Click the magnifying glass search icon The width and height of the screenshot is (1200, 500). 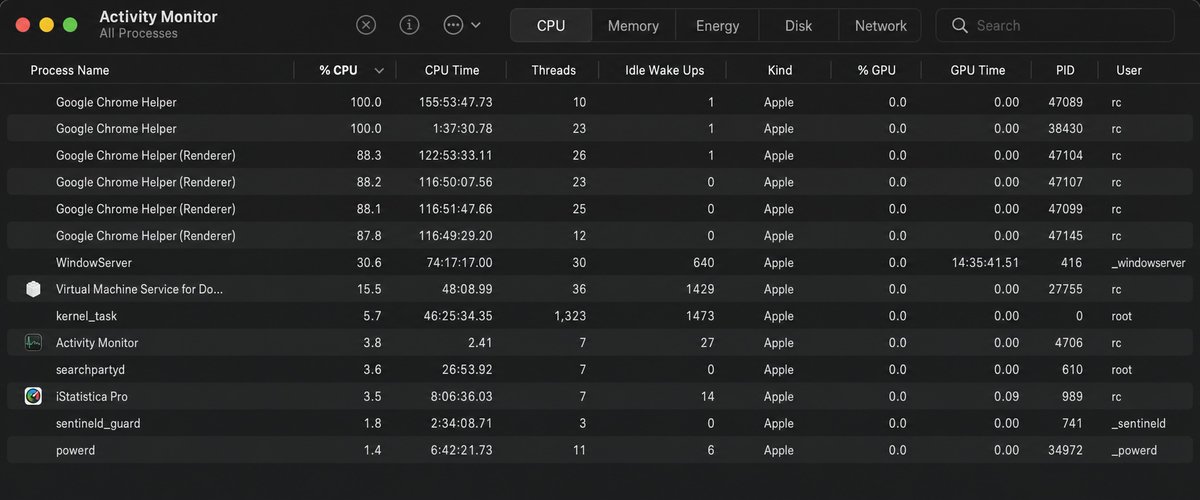pos(959,25)
